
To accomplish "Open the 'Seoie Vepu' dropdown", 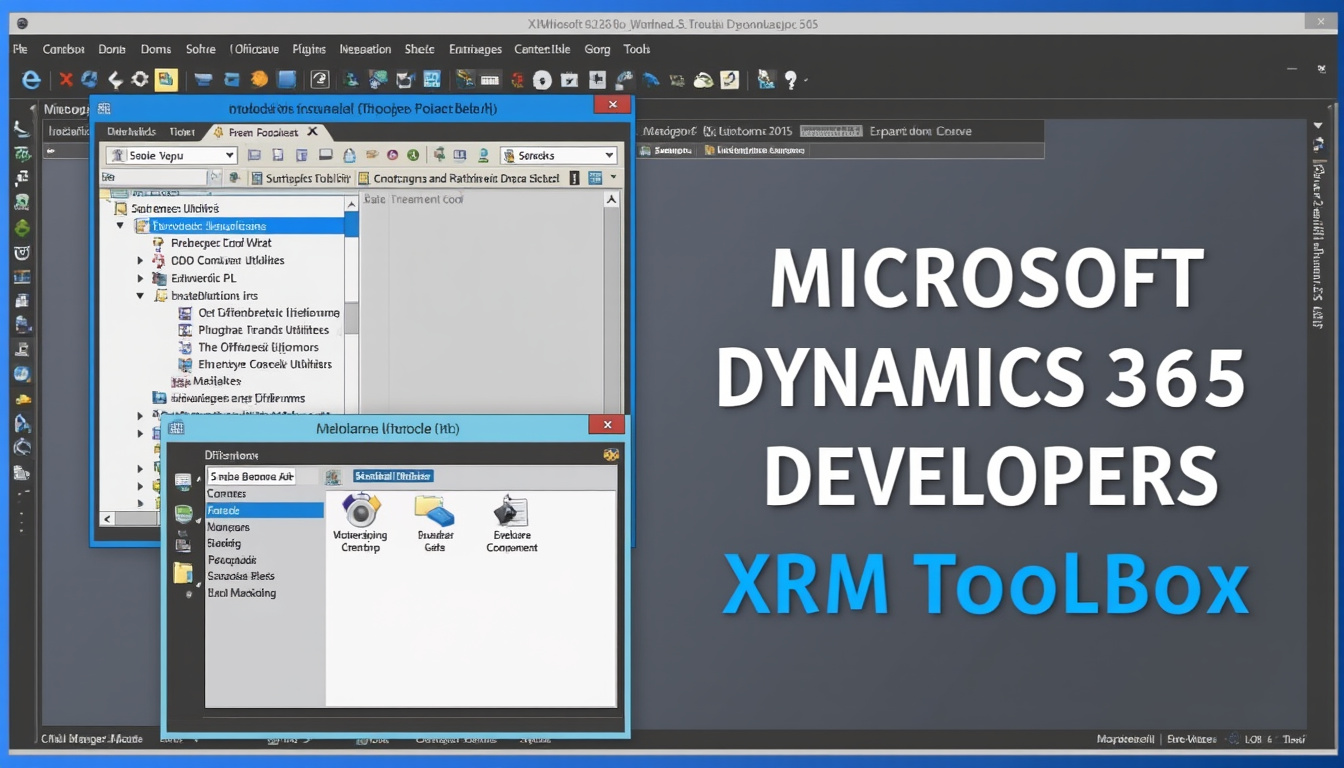I will pyautogui.click(x=172, y=155).
